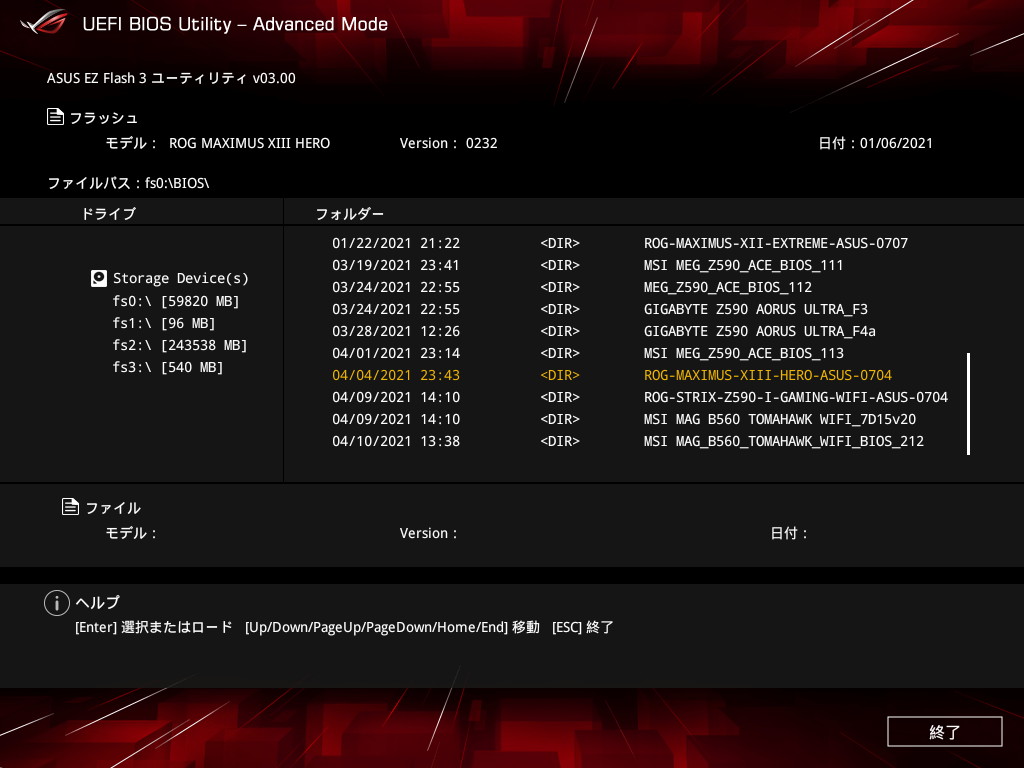Click the folder list scrollbar

tap(968, 404)
